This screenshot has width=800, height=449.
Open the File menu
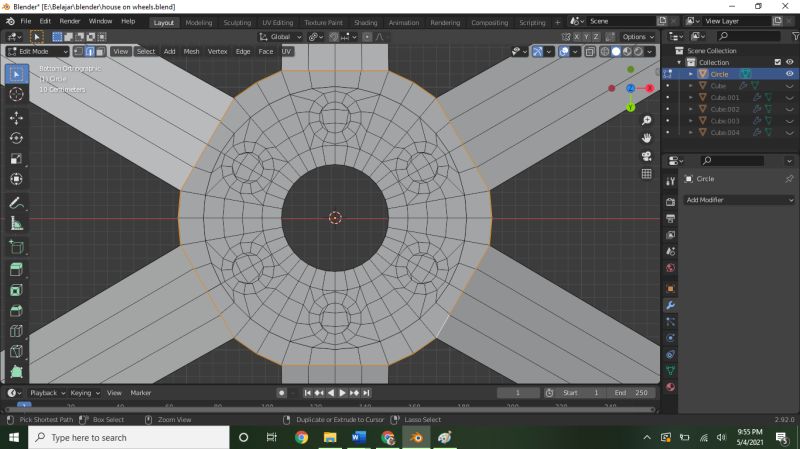(26, 21)
